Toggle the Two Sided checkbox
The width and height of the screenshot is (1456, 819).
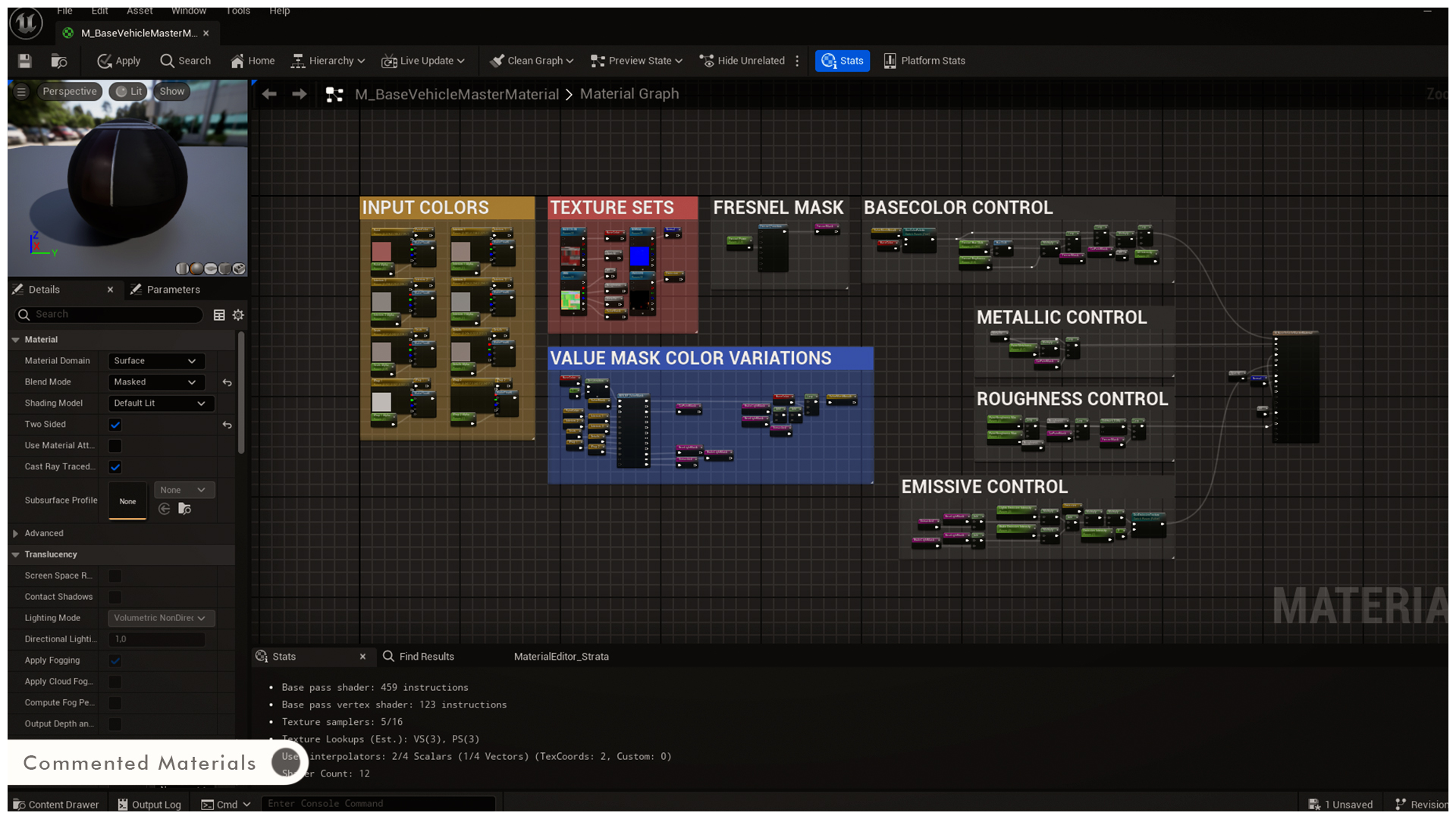115,425
